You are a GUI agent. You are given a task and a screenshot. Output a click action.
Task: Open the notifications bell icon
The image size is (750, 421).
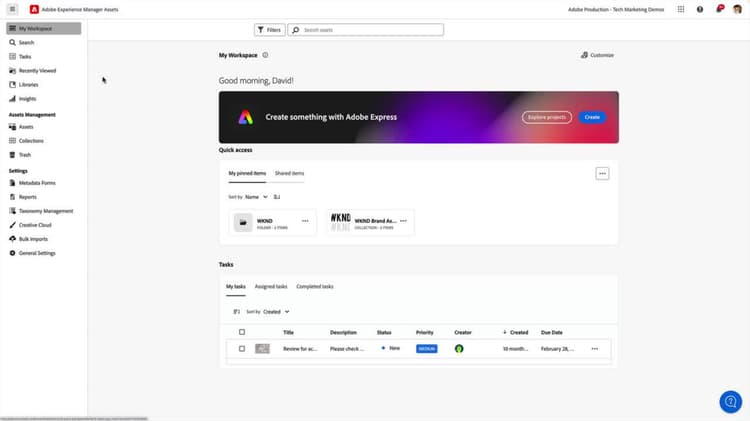[x=719, y=9]
